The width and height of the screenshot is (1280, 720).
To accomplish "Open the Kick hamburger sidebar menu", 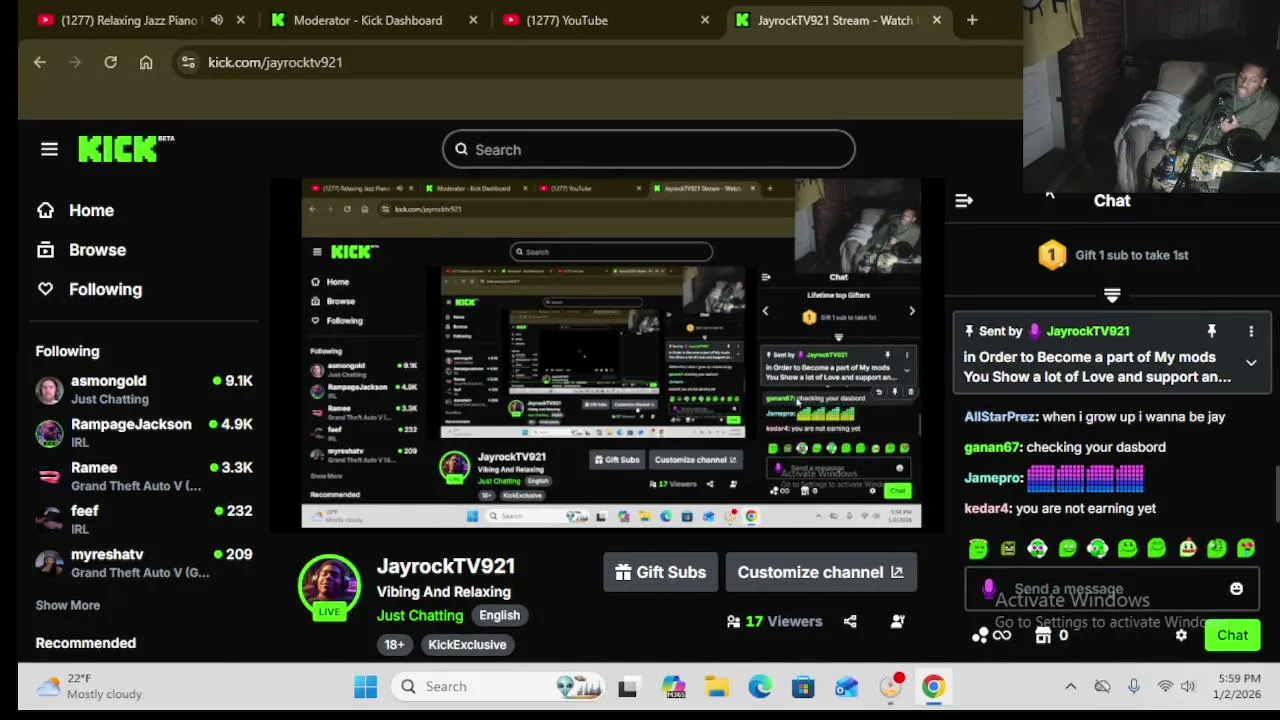I will coord(49,149).
